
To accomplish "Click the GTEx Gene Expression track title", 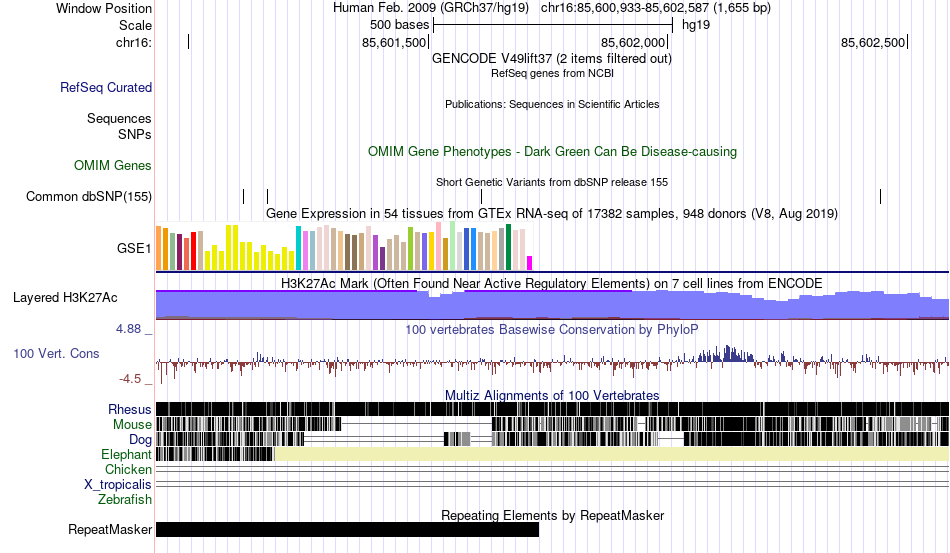I will (x=552, y=214).
